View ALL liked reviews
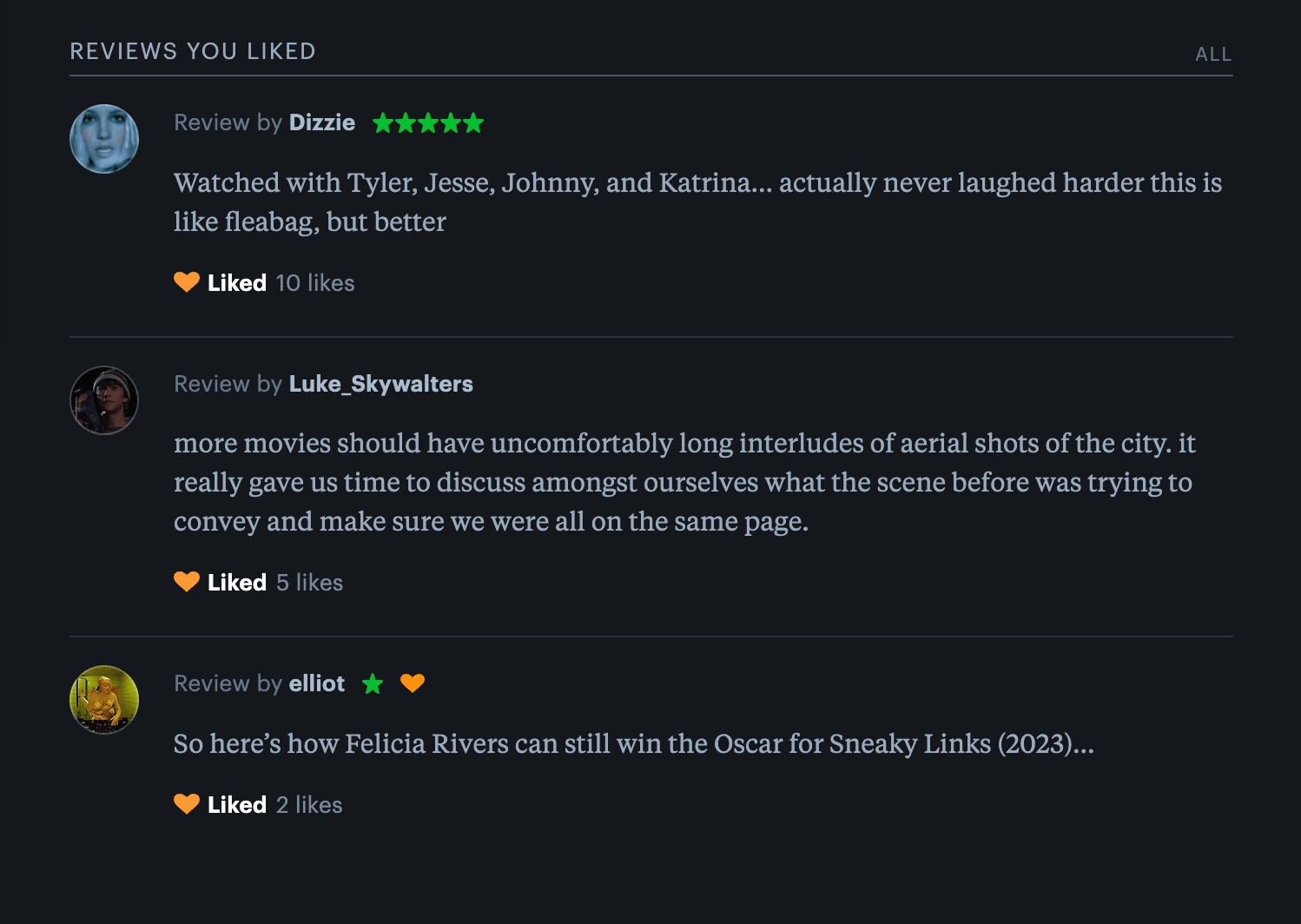1301x924 pixels. tap(1213, 54)
